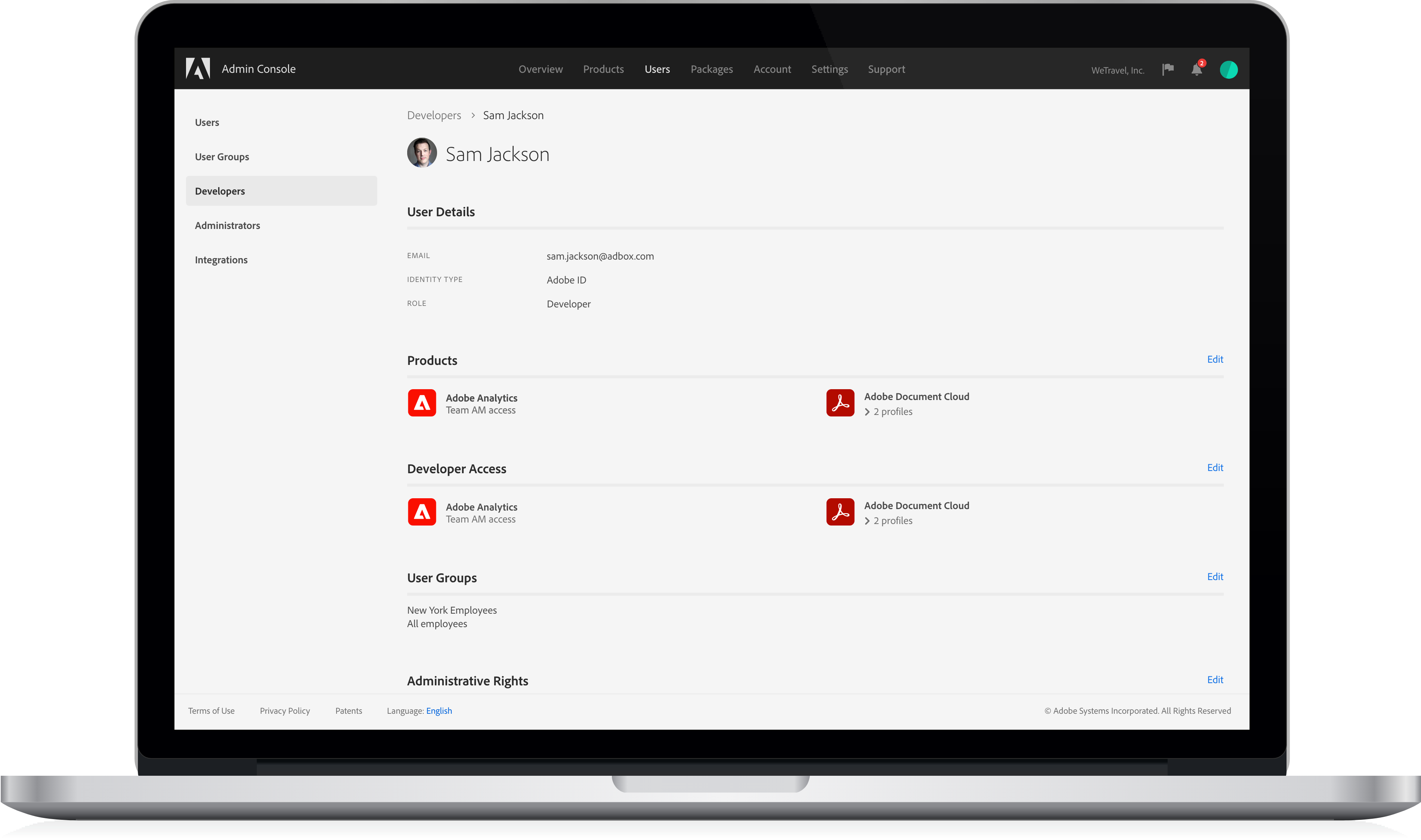Go to the Overview tab

click(x=541, y=69)
